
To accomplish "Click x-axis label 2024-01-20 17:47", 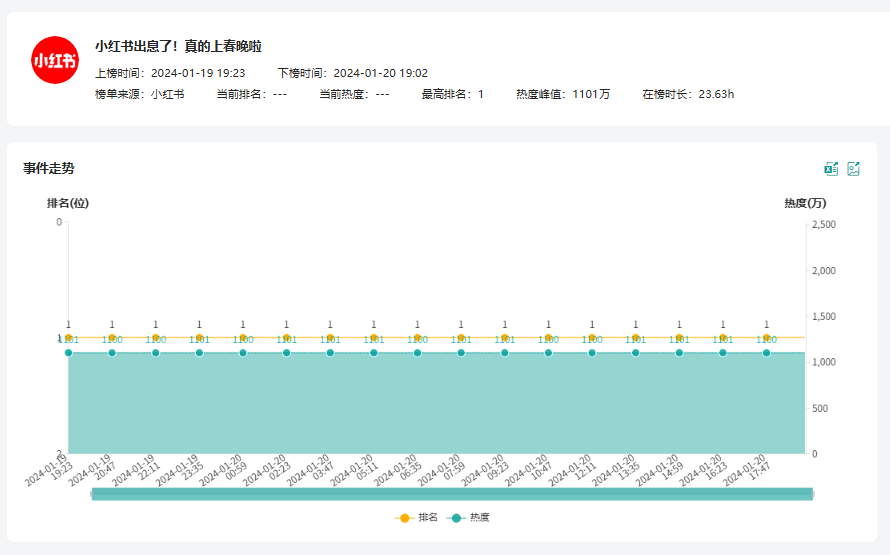I will click(x=746, y=470).
